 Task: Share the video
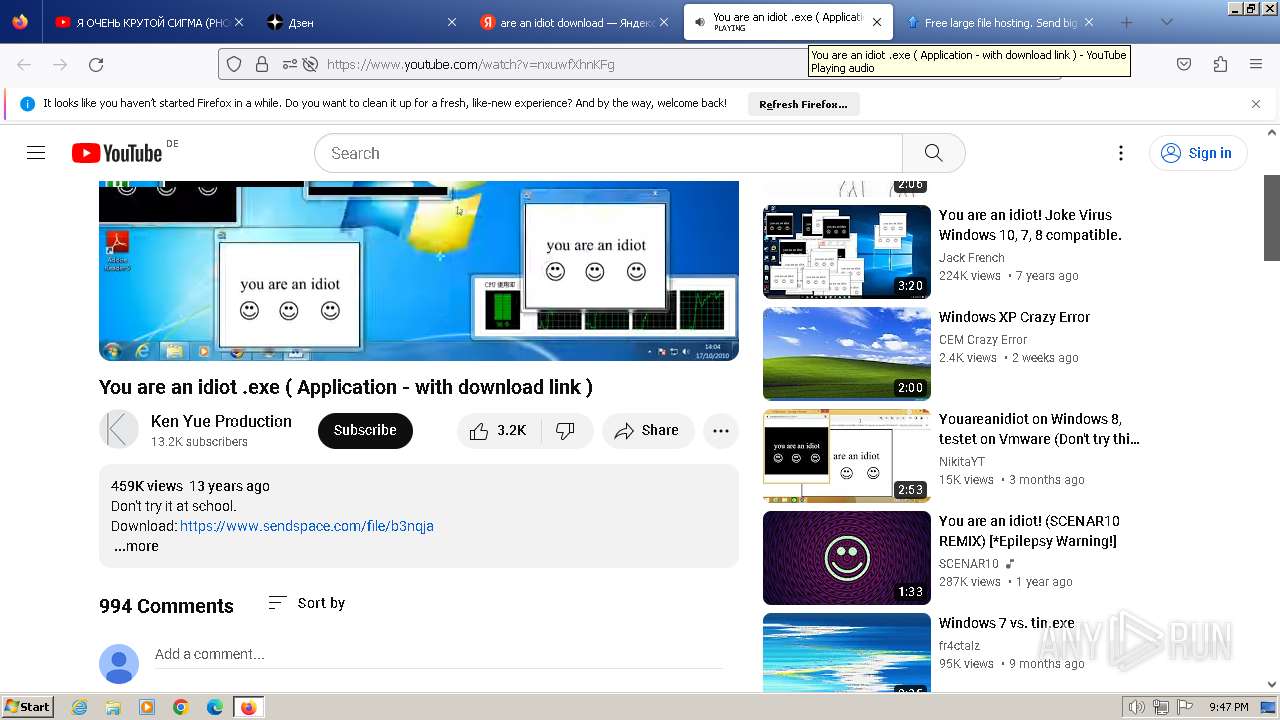[x=647, y=430]
